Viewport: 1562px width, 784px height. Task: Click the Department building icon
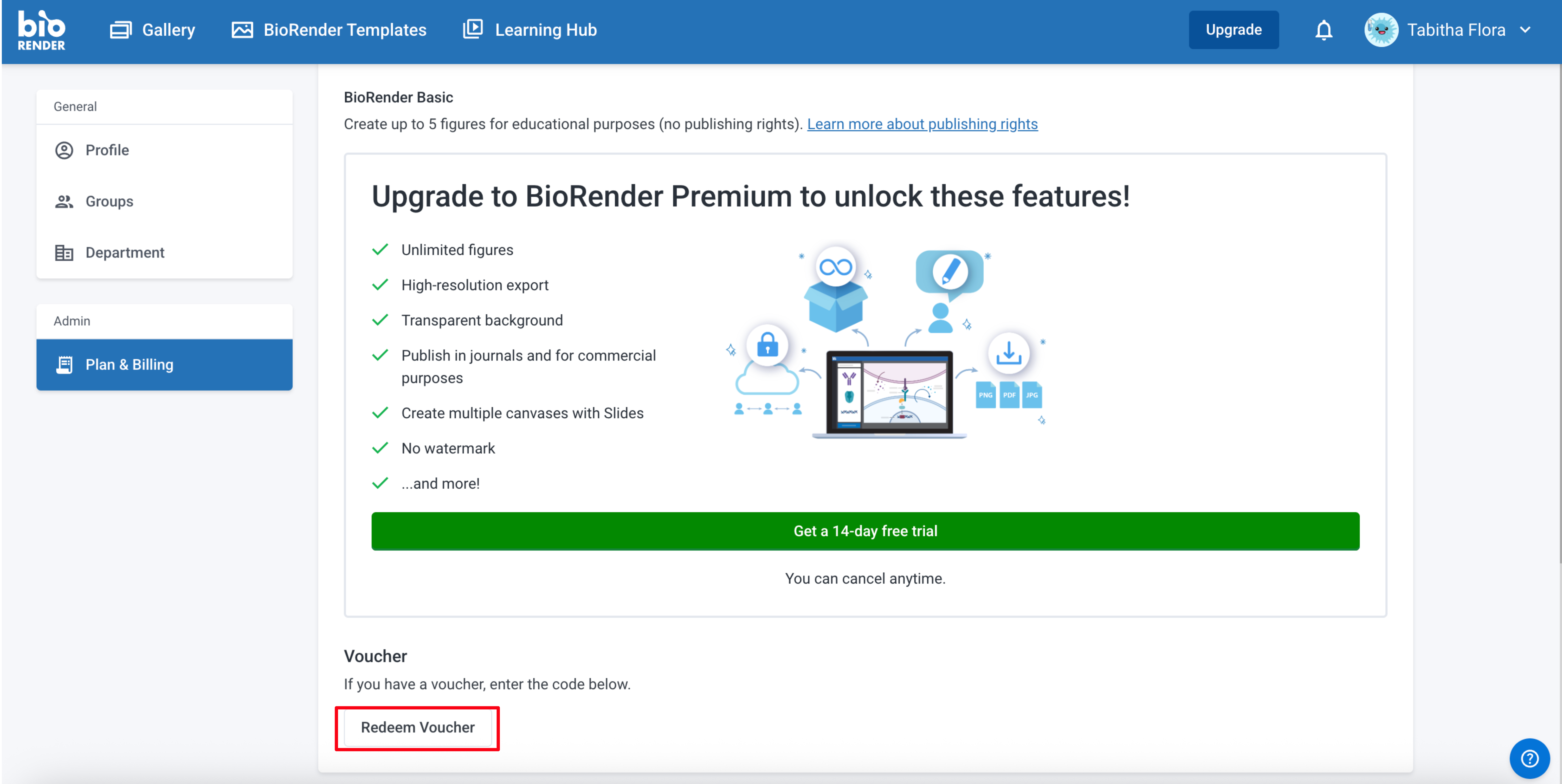click(64, 253)
